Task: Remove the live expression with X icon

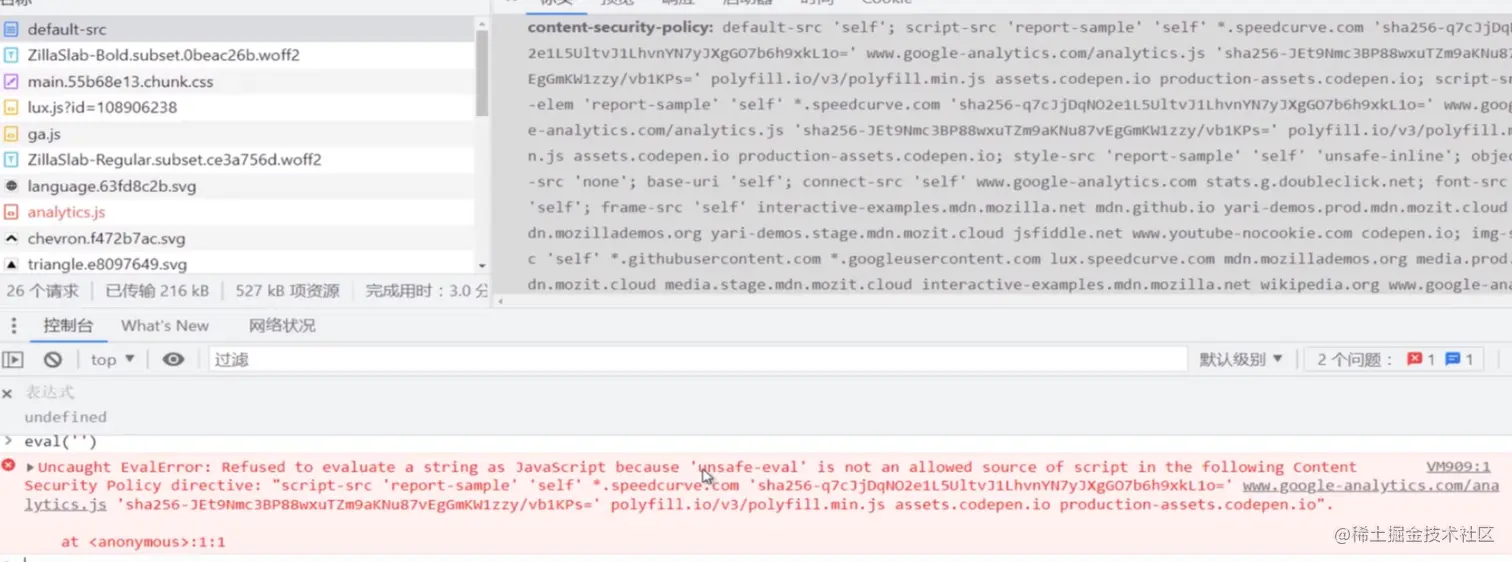Action: (x=7, y=394)
